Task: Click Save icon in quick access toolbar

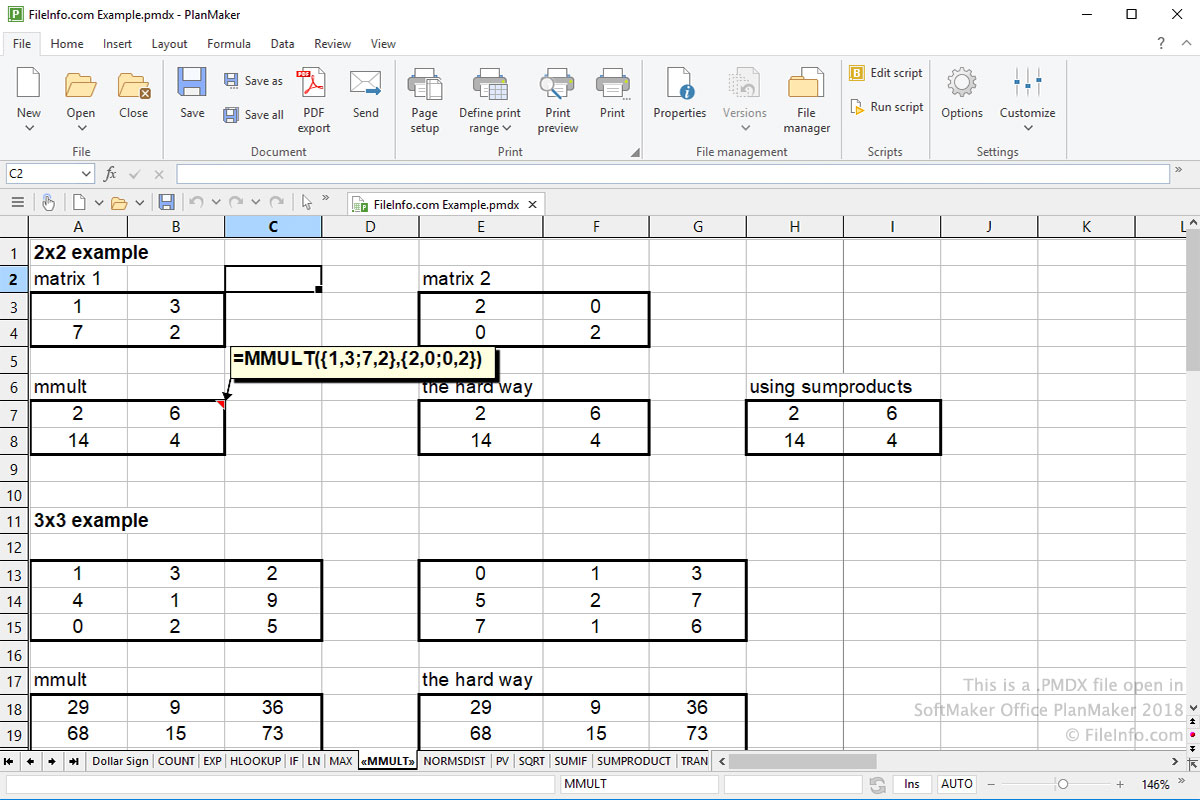Action: [166, 202]
